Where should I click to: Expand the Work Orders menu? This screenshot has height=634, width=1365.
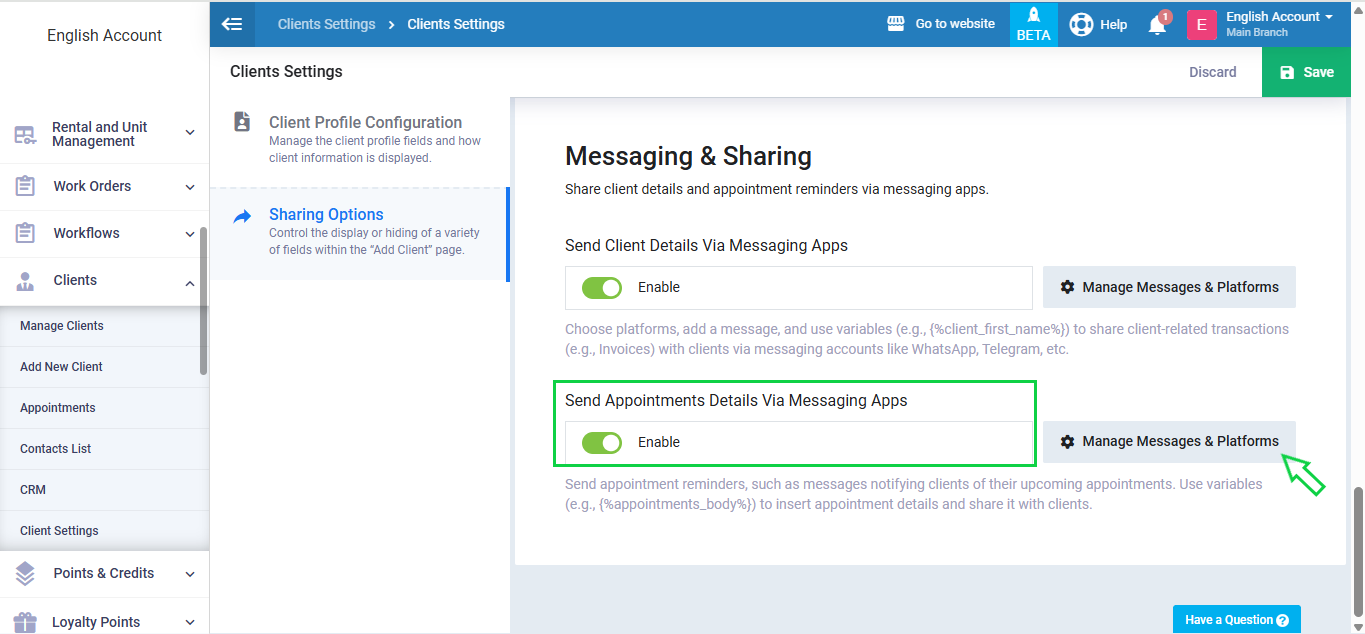(x=190, y=186)
